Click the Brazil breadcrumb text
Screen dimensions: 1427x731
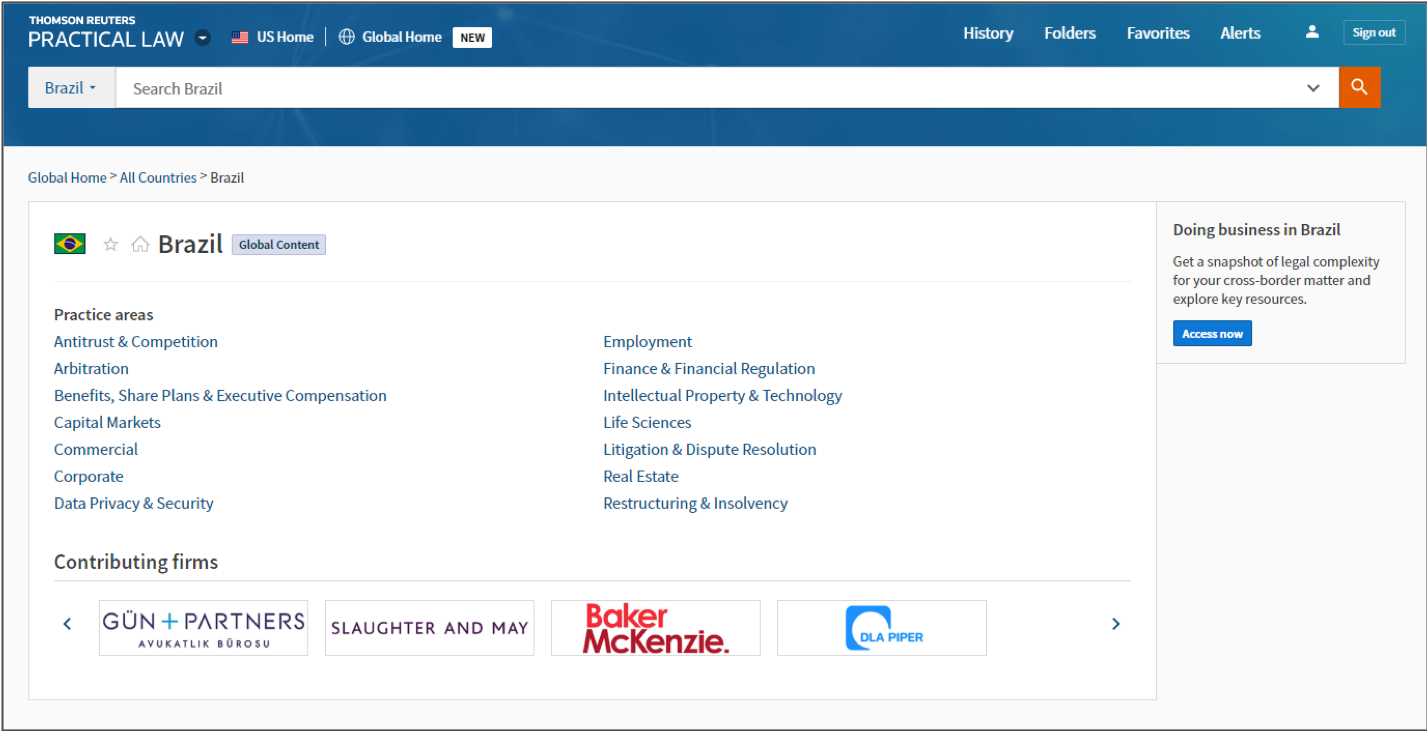[x=227, y=178]
